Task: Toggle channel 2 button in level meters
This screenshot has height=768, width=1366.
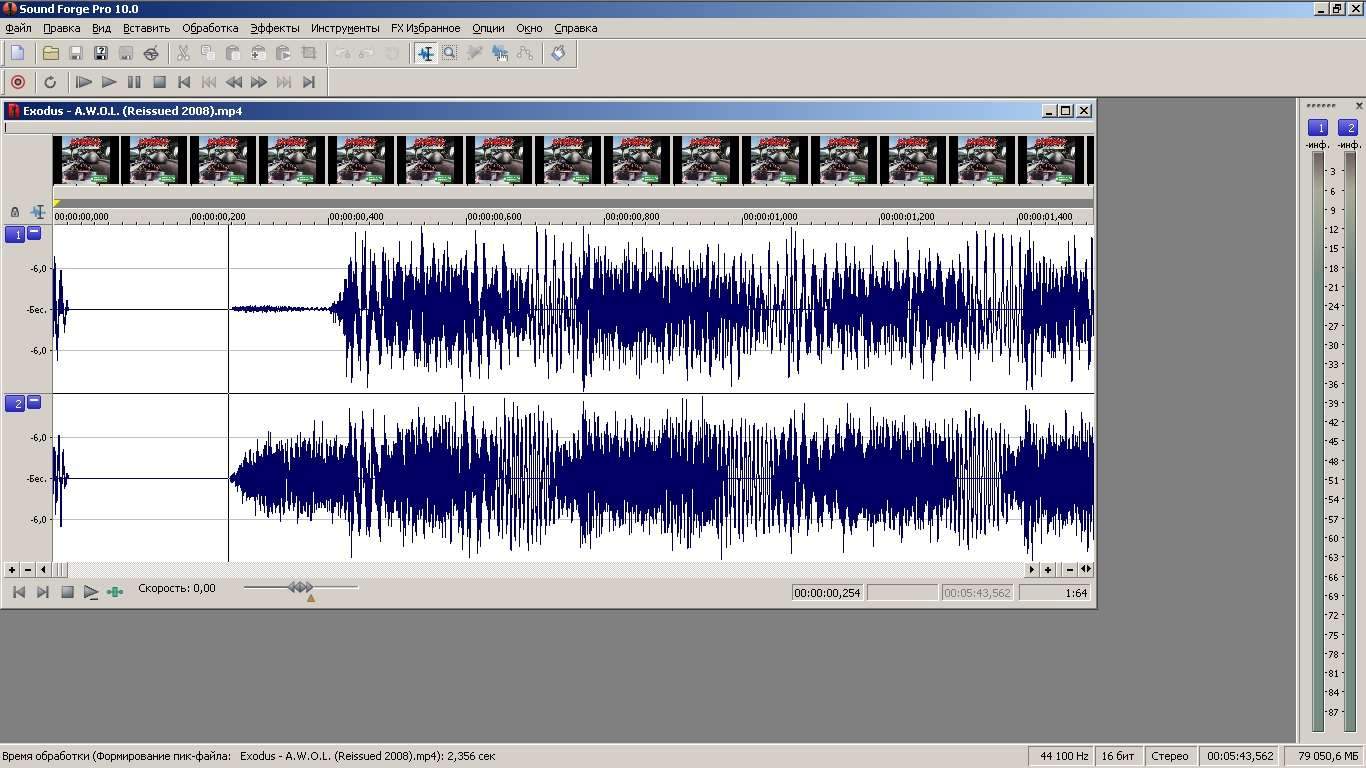Action: point(1348,128)
